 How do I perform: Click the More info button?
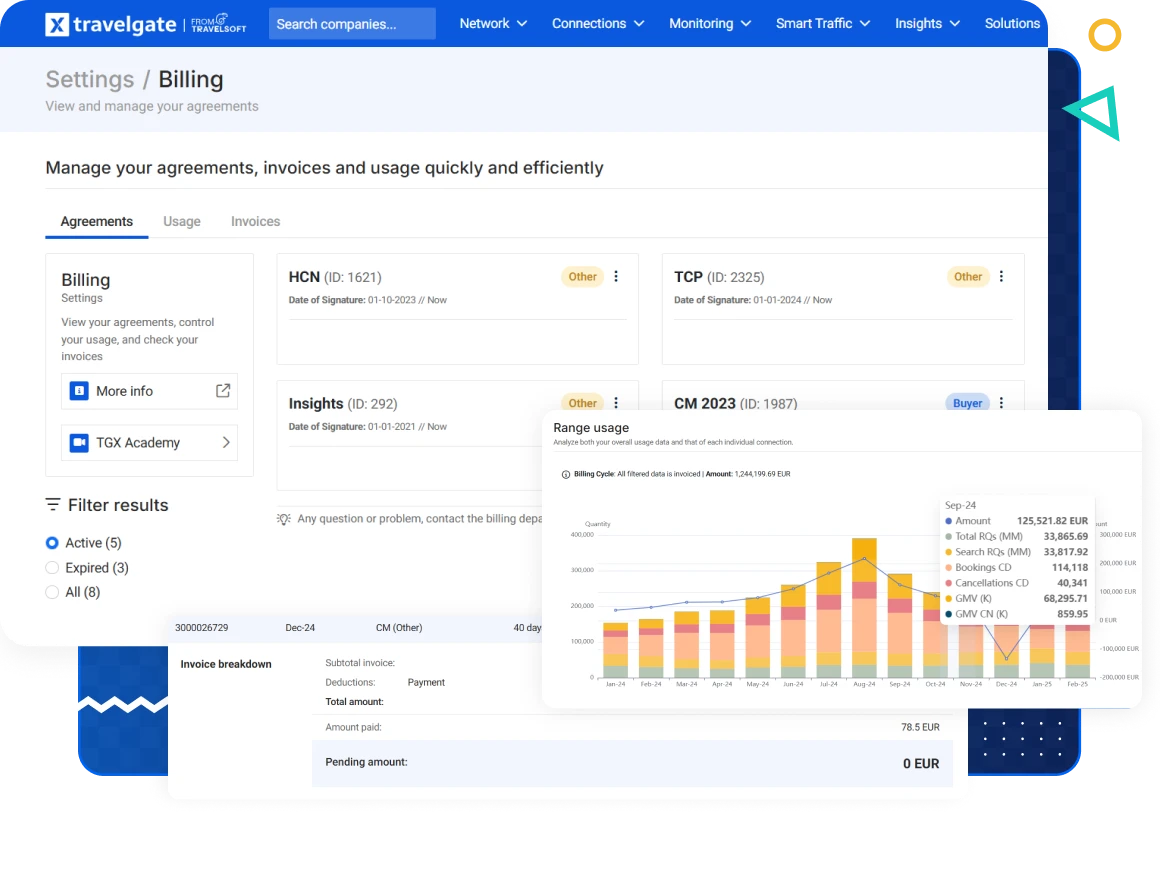[149, 391]
